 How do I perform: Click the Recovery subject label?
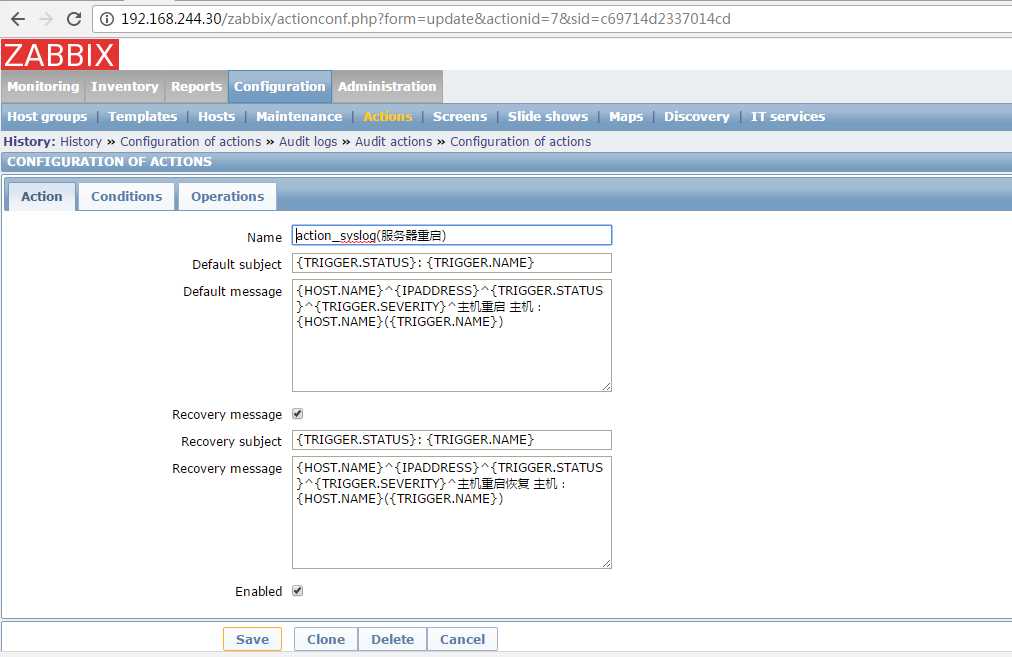pos(231,441)
